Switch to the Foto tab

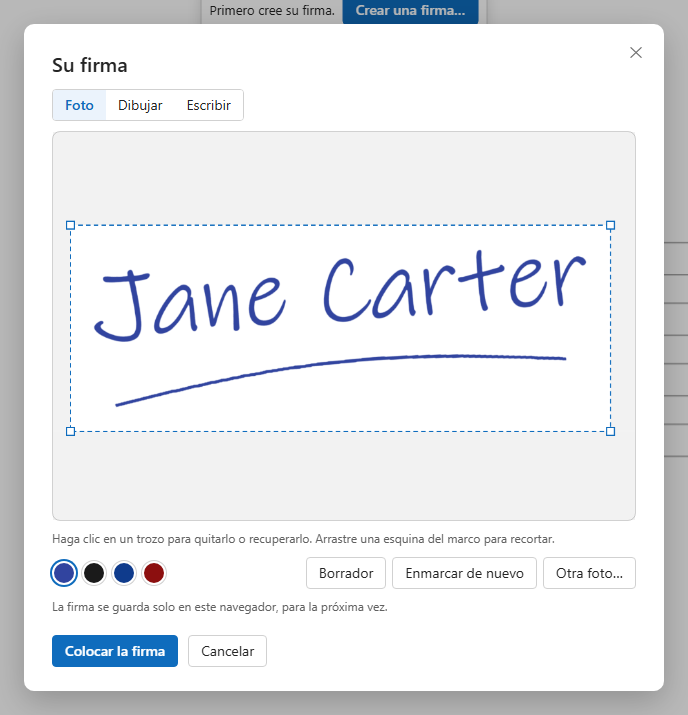tap(79, 105)
